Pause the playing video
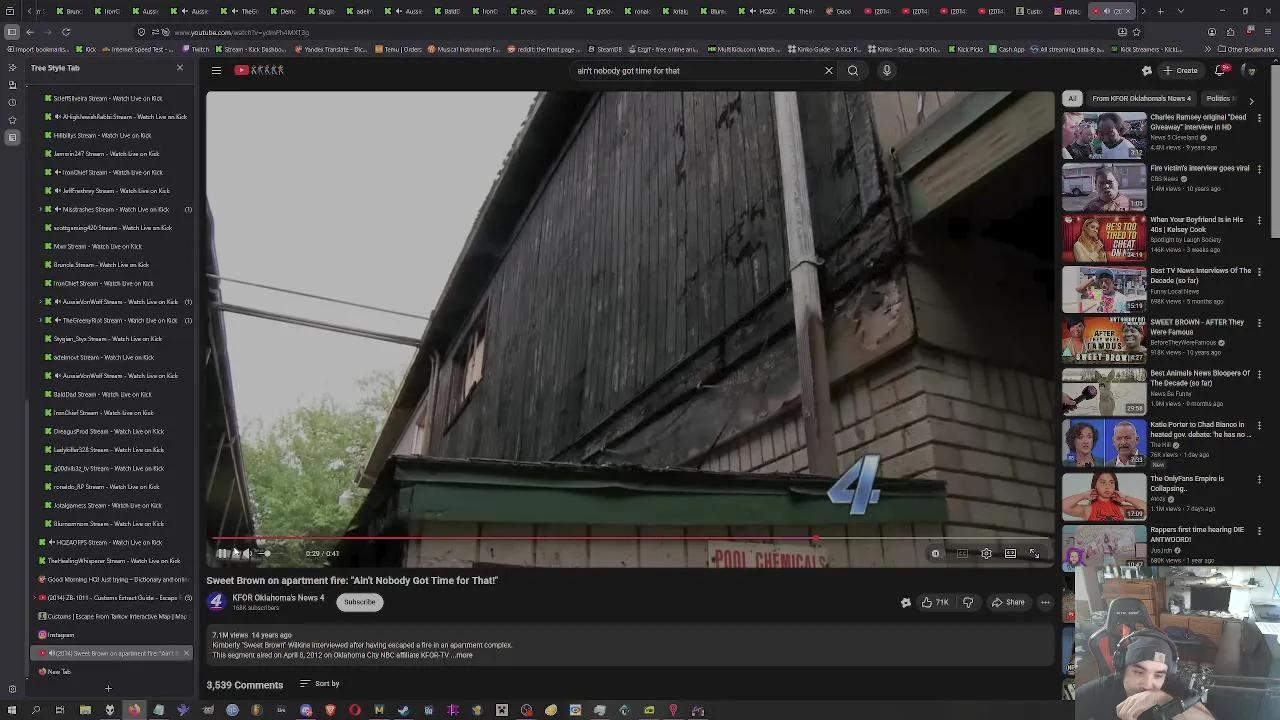1280x720 pixels. tap(222, 553)
